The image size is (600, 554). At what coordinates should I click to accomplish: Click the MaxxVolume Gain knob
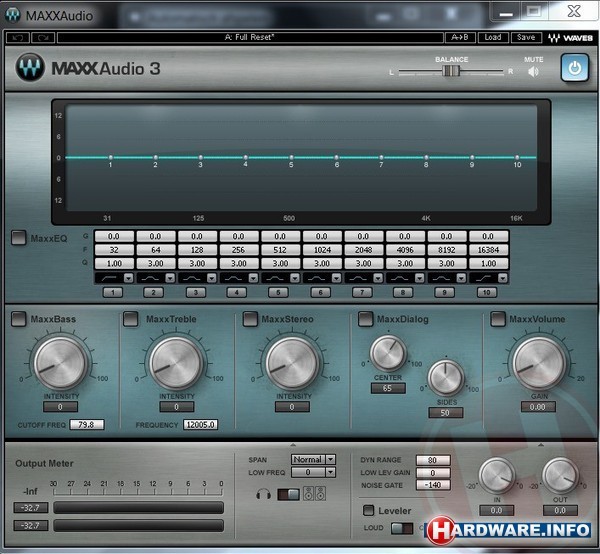tap(539, 363)
